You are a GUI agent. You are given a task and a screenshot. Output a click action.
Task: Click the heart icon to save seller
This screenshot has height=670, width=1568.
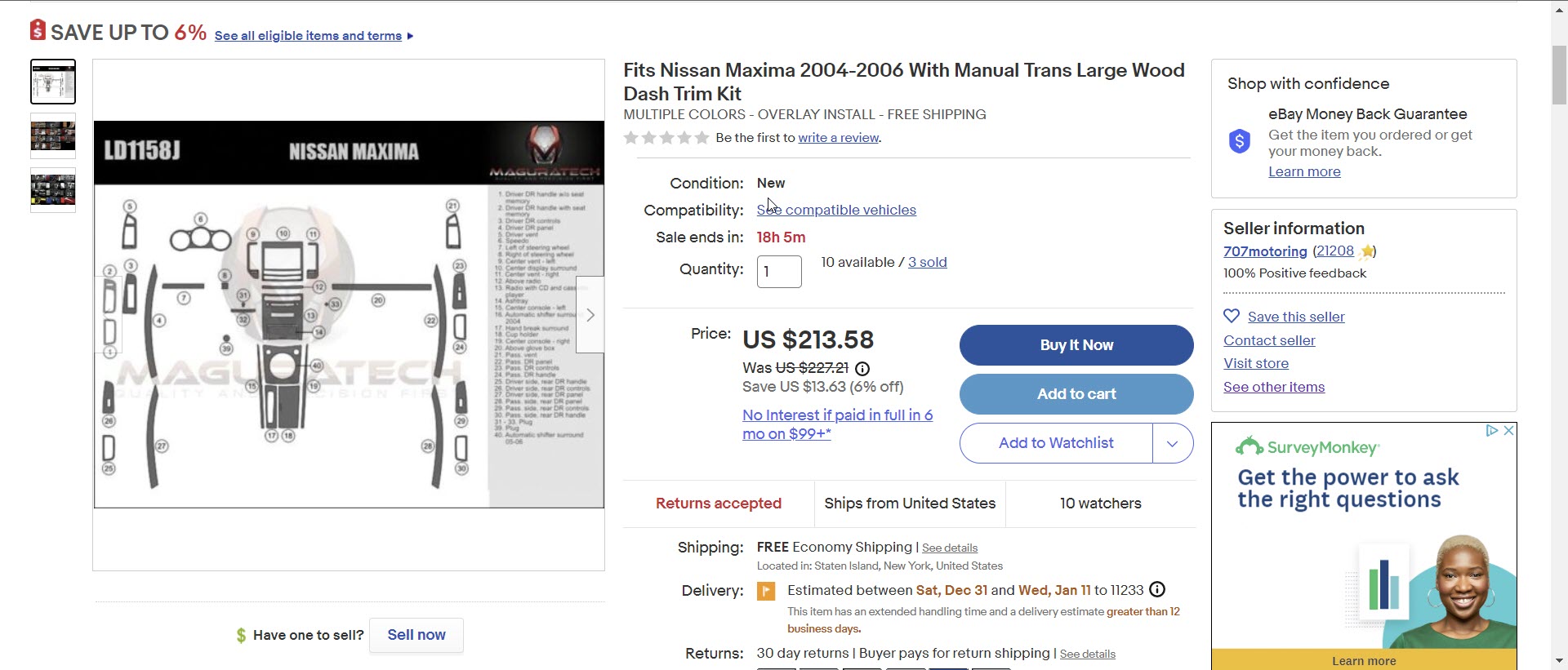(x=1232, y=317)
